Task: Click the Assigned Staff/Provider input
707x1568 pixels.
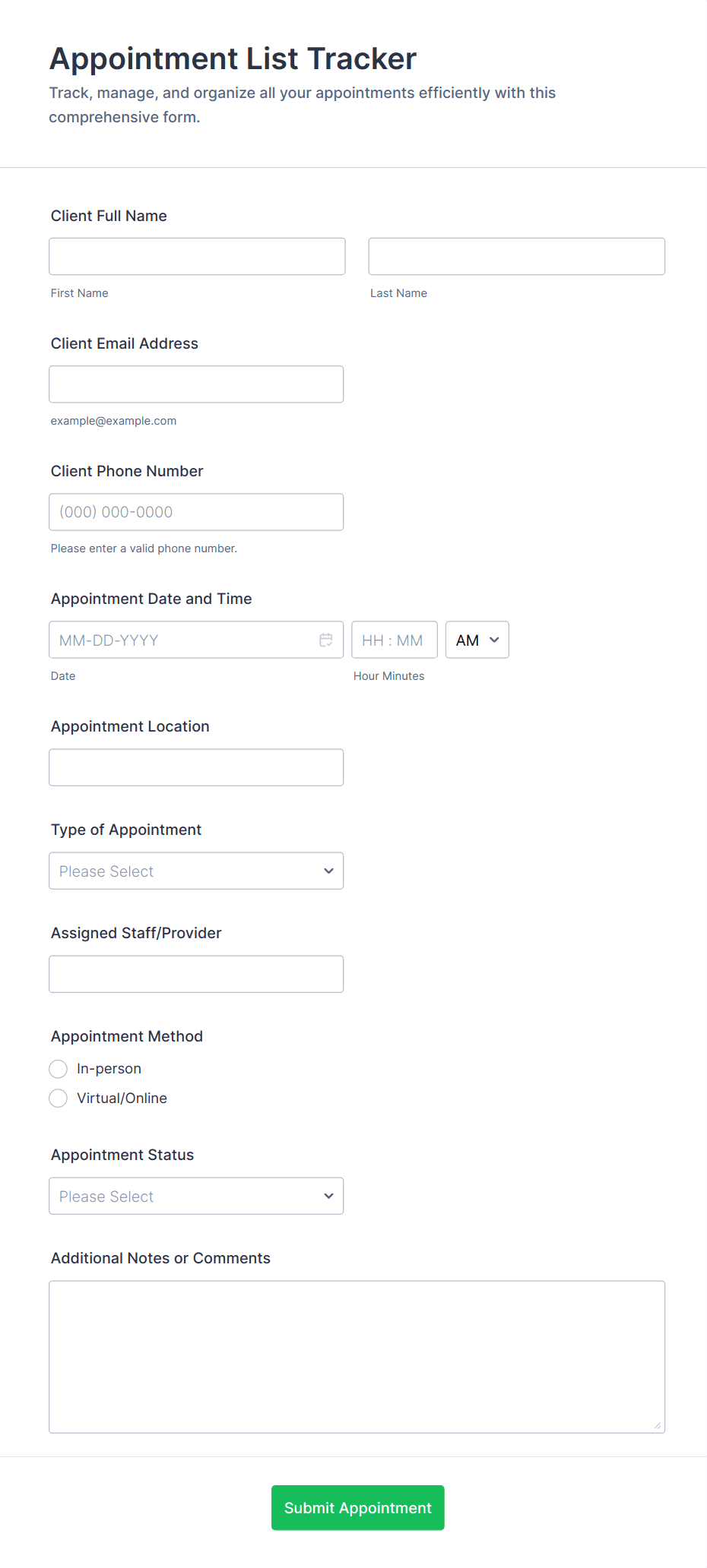Action: (x=196, y=974)
